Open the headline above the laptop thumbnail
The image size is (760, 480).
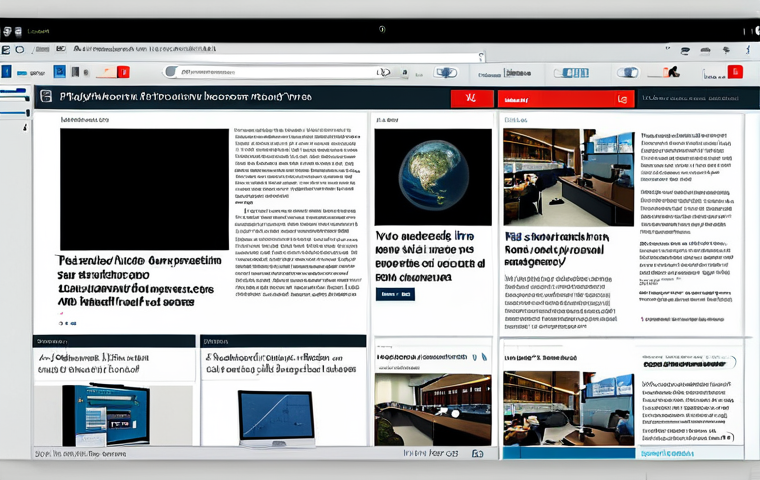click(x=281, y=364)
